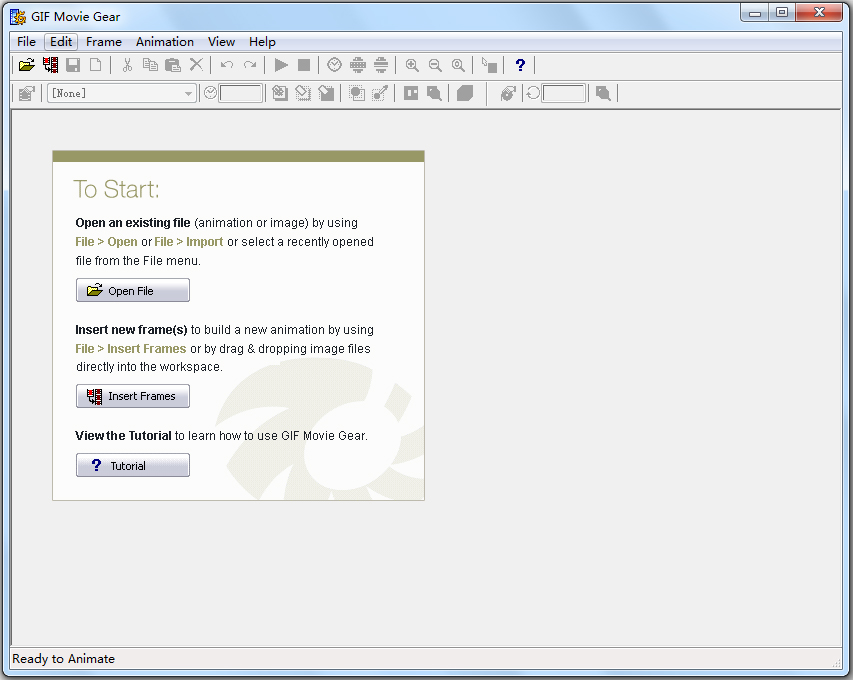The height and width of the screenshot is (680, 853).
Task: Open the File menu
Action: (26, 42)
